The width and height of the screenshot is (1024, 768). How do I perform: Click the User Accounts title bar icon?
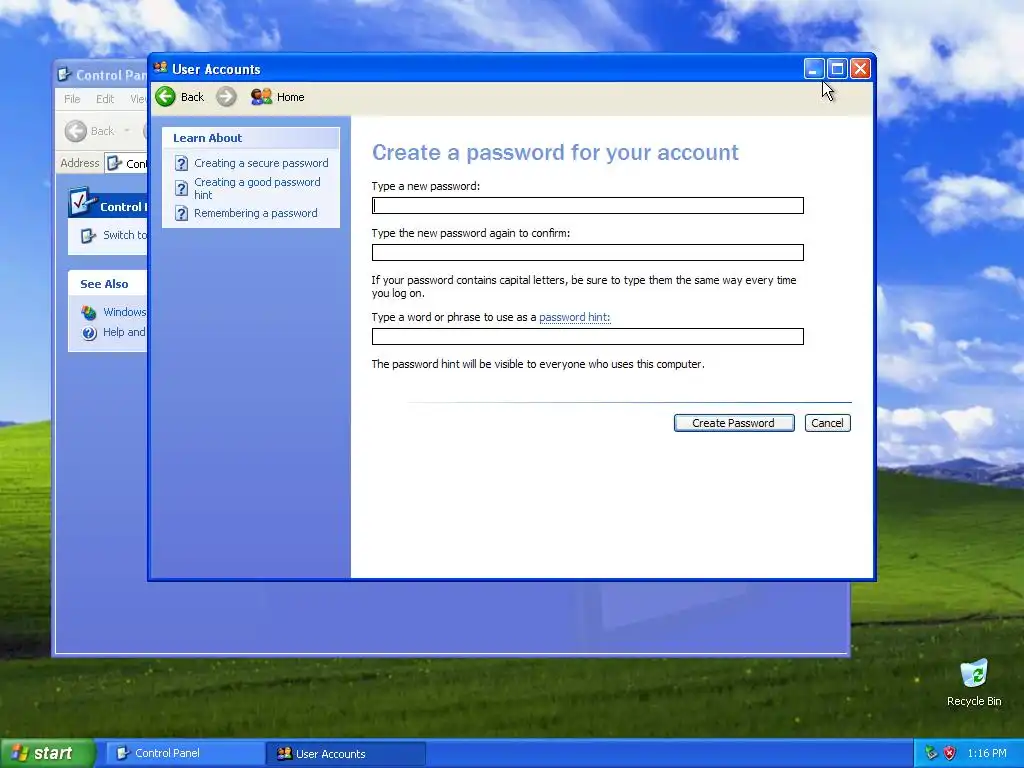[161, 68]
